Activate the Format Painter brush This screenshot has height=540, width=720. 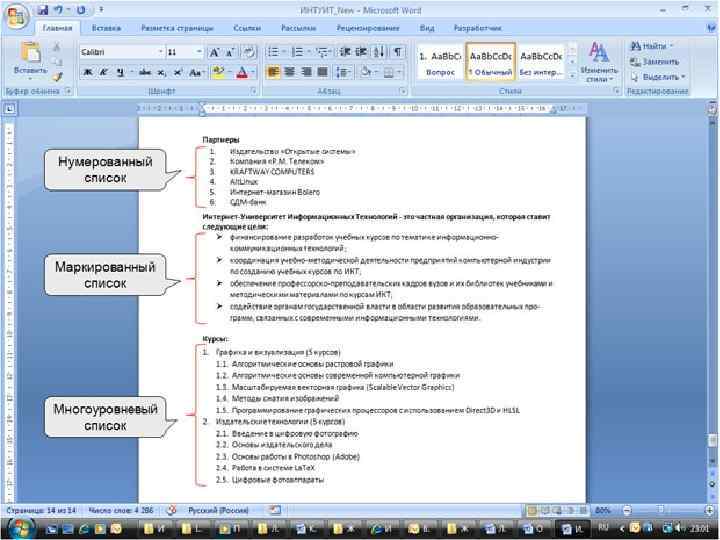[57, 76]
